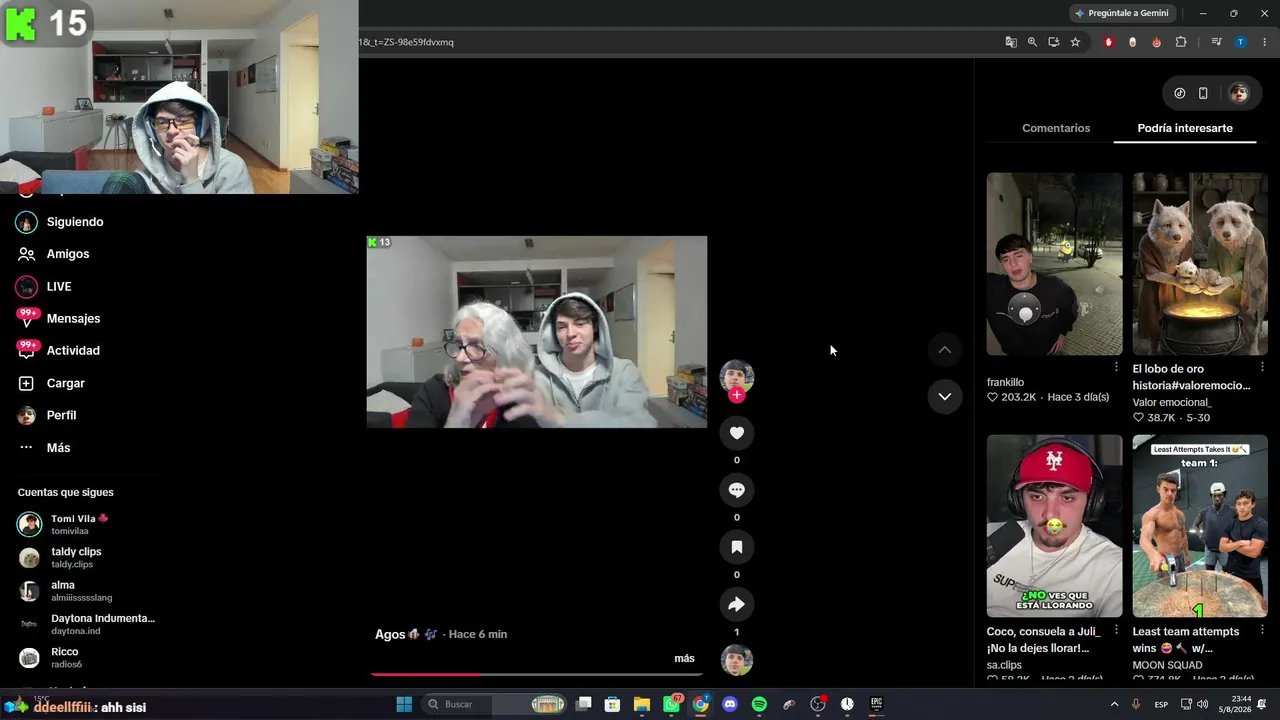
Task: Open the 'Coco, consuela a Juli' video thumbnail
Action: 1055,526
